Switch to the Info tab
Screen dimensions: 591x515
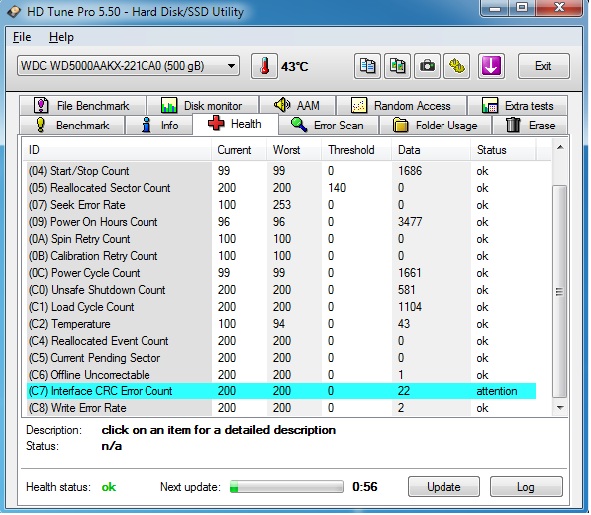coord(159,125)
